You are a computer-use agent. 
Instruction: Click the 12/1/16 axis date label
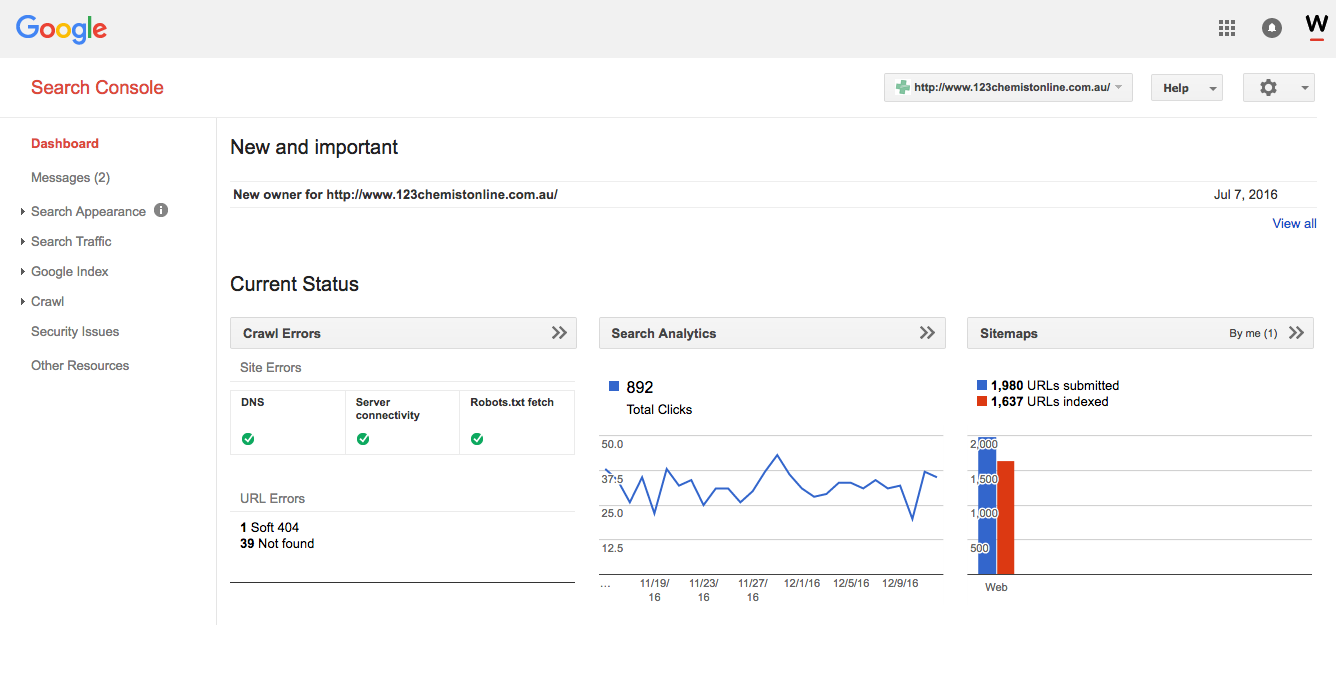click(802, 583)
